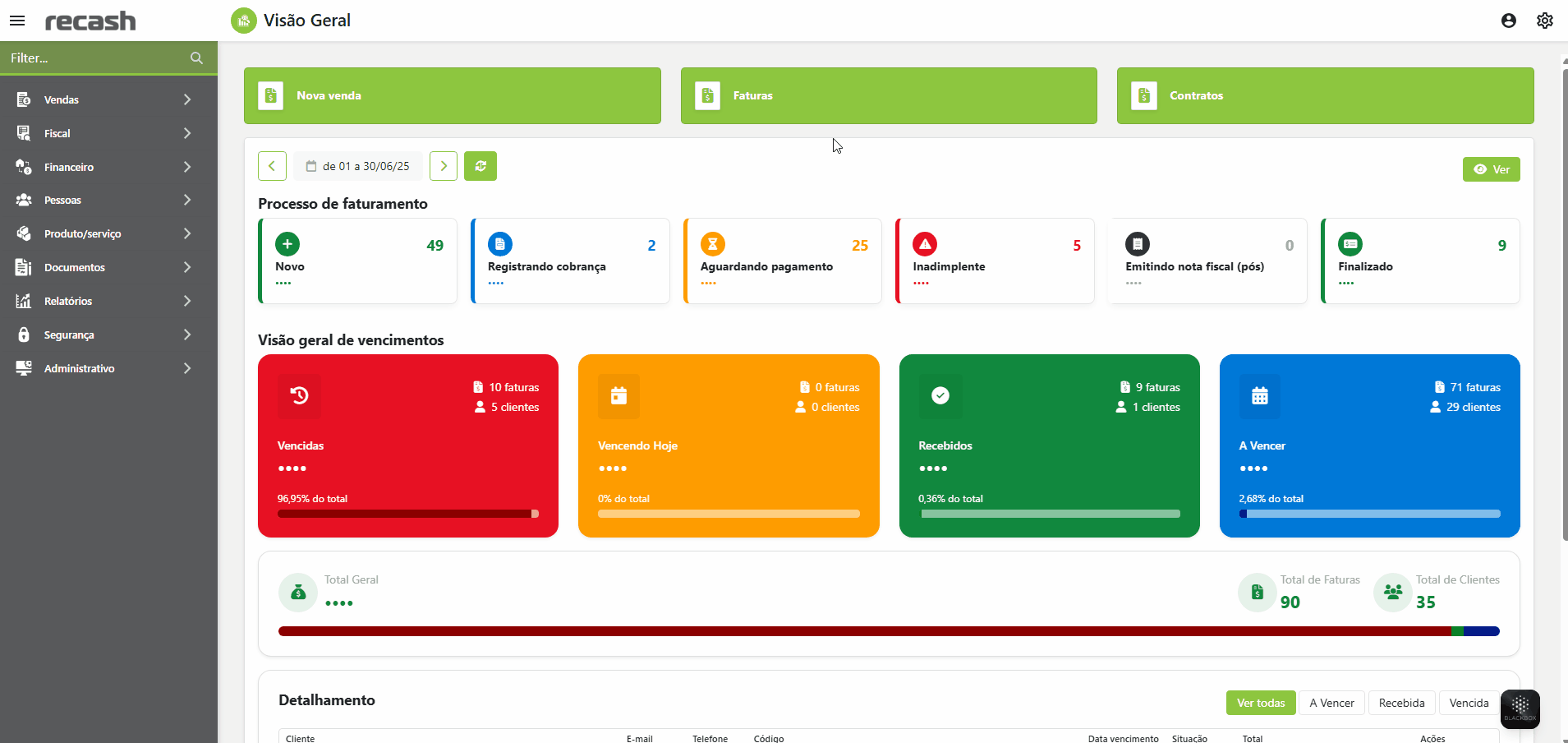Toggle values visibility with Ver button
Screen dimensions: 1568x743
(1491, 169)
